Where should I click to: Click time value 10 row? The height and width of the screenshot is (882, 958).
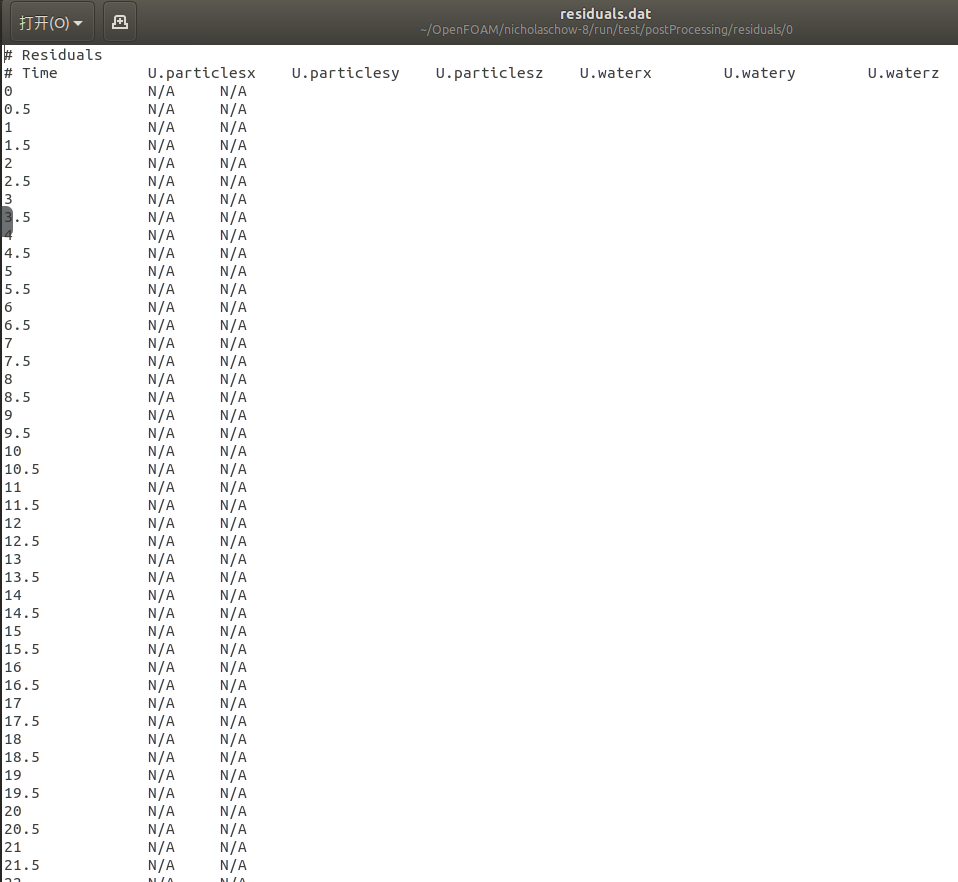(x=13, y=451)
